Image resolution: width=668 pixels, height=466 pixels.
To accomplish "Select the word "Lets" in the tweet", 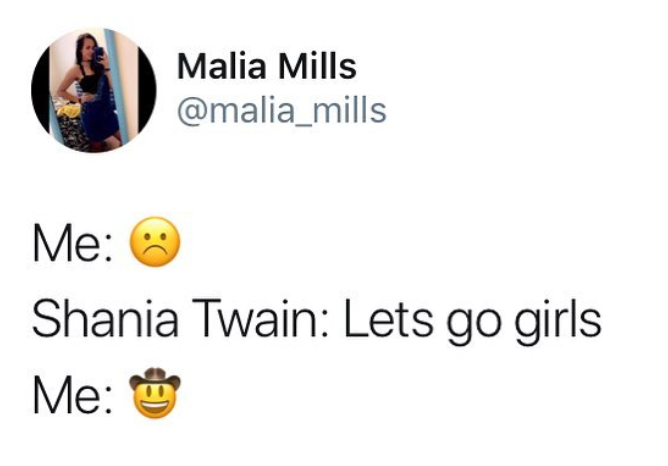I will pyautogui.click(x=379, y=320).
